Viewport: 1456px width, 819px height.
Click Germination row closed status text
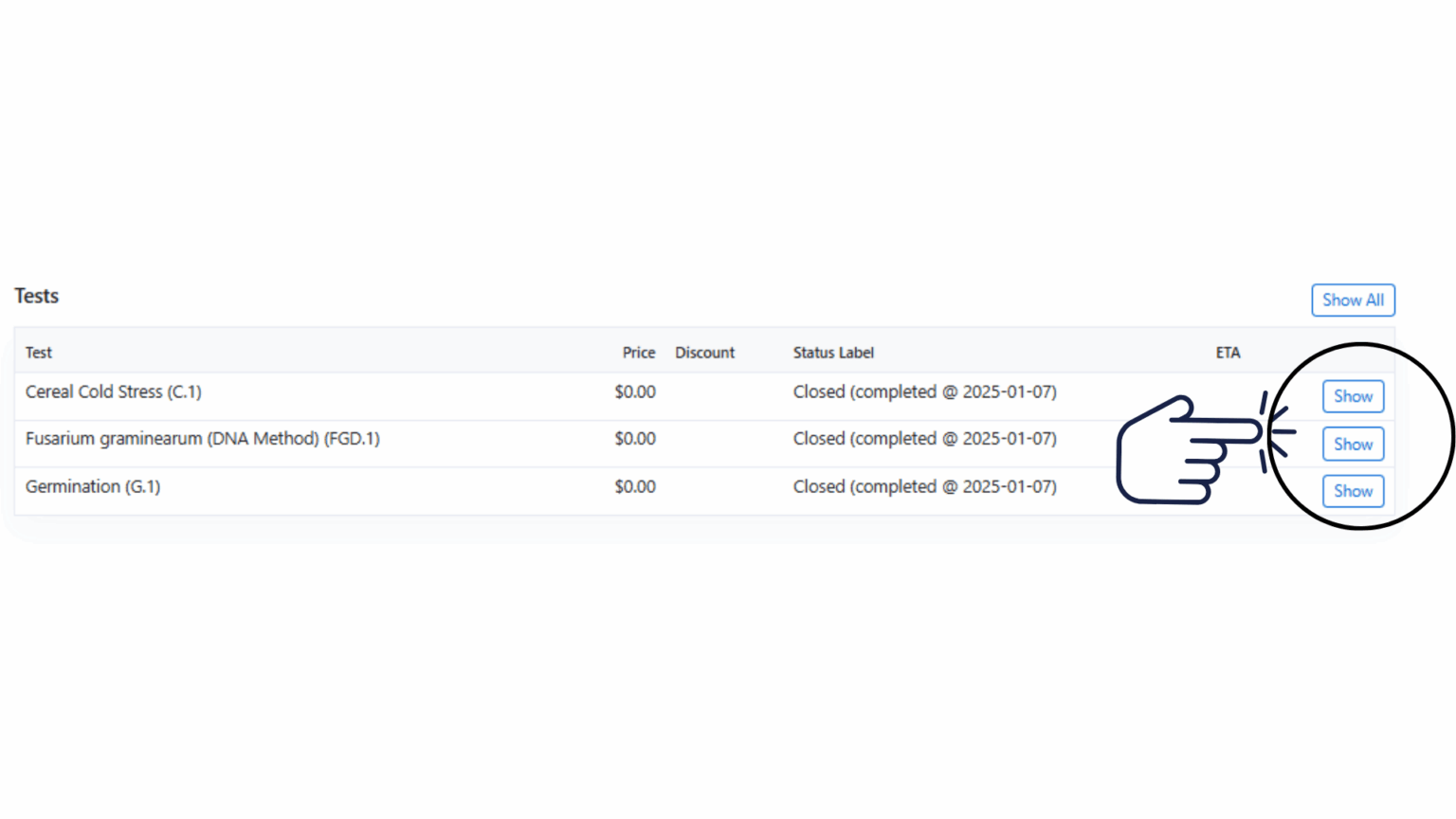pos(924,486)
